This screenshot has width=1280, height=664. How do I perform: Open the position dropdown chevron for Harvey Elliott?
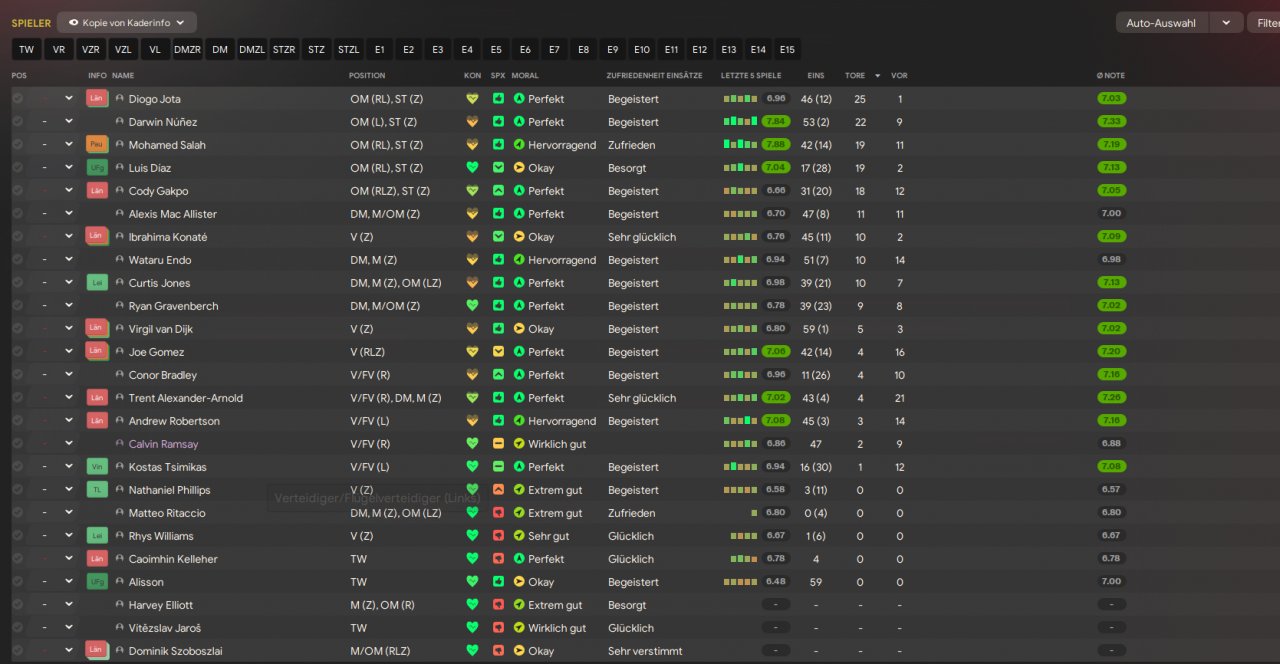[x=69, y=605]
